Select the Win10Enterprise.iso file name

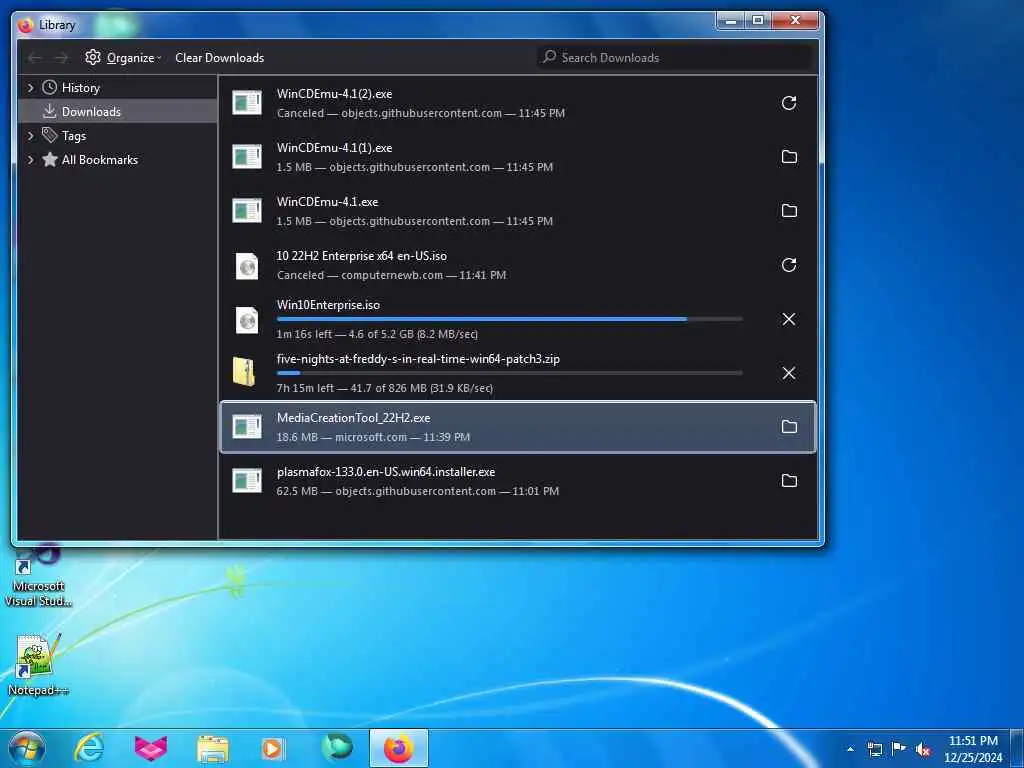[x=328, y=305]
